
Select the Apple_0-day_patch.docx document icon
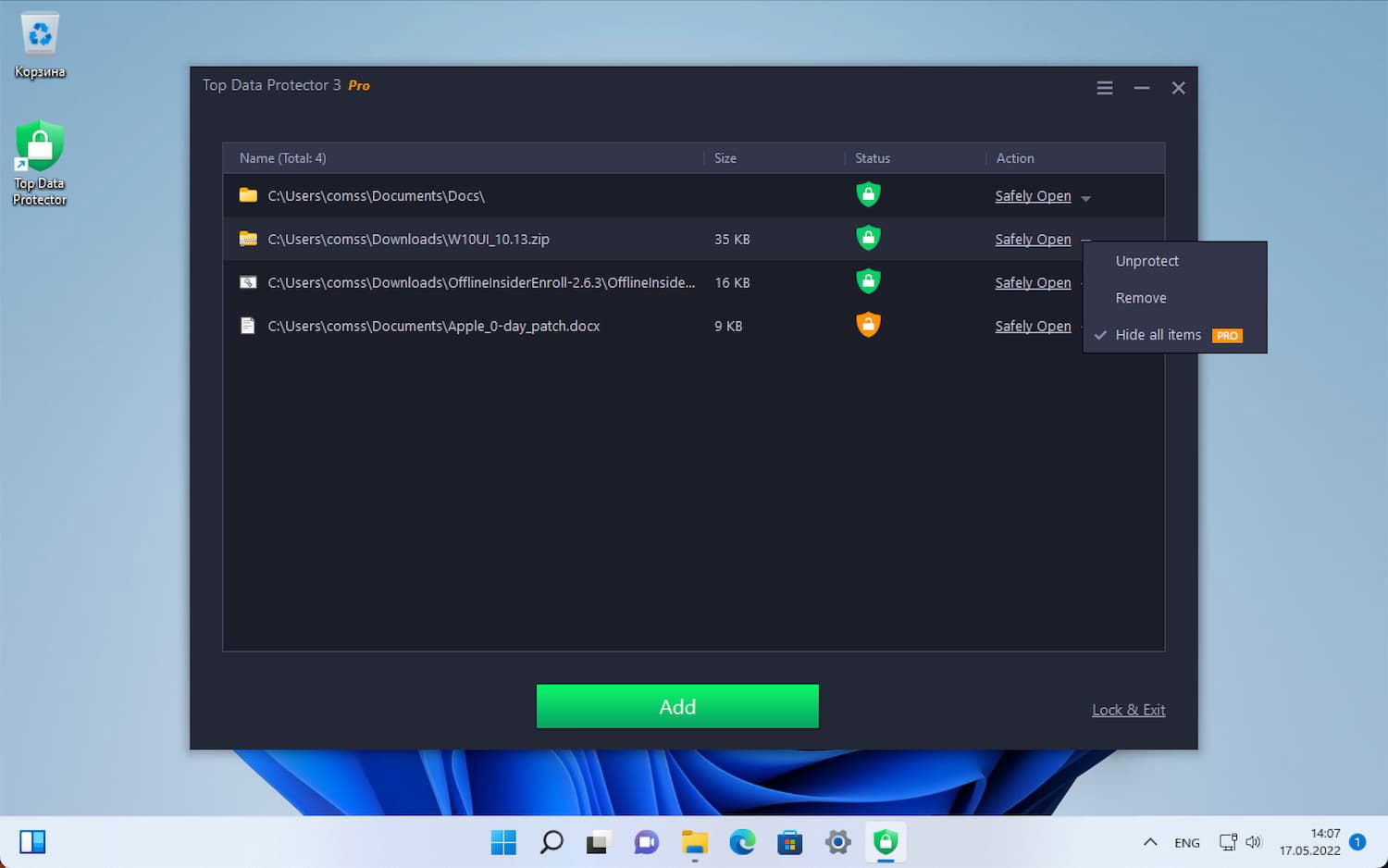248,326
